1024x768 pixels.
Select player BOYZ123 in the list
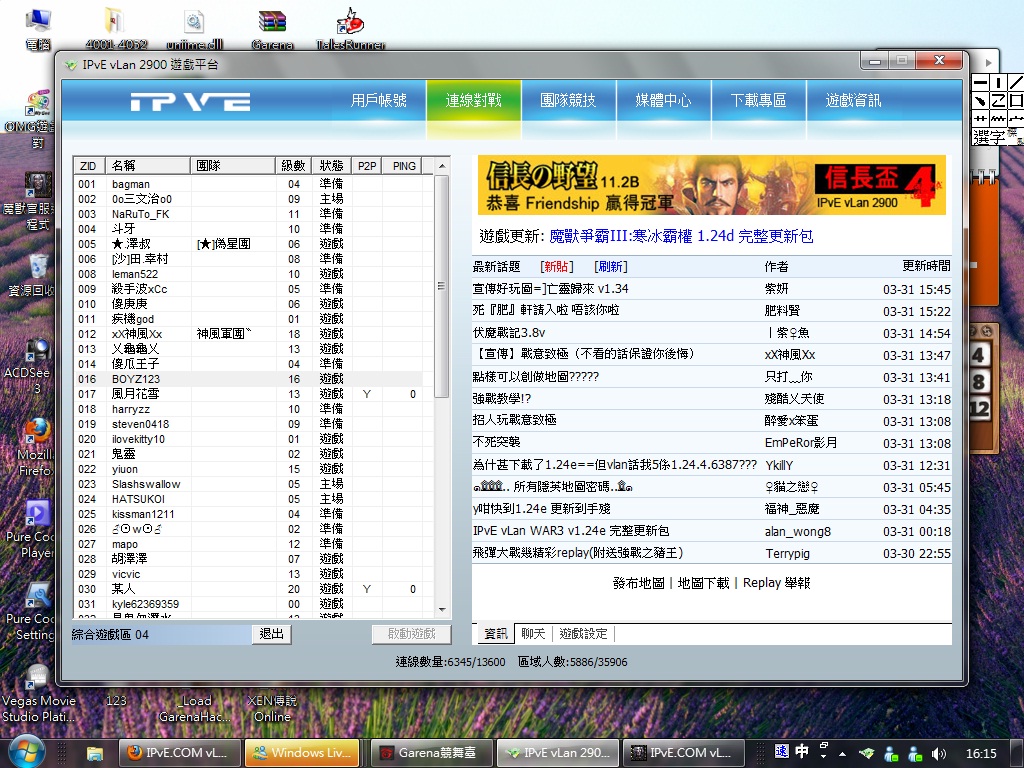[x=135, y=379]
